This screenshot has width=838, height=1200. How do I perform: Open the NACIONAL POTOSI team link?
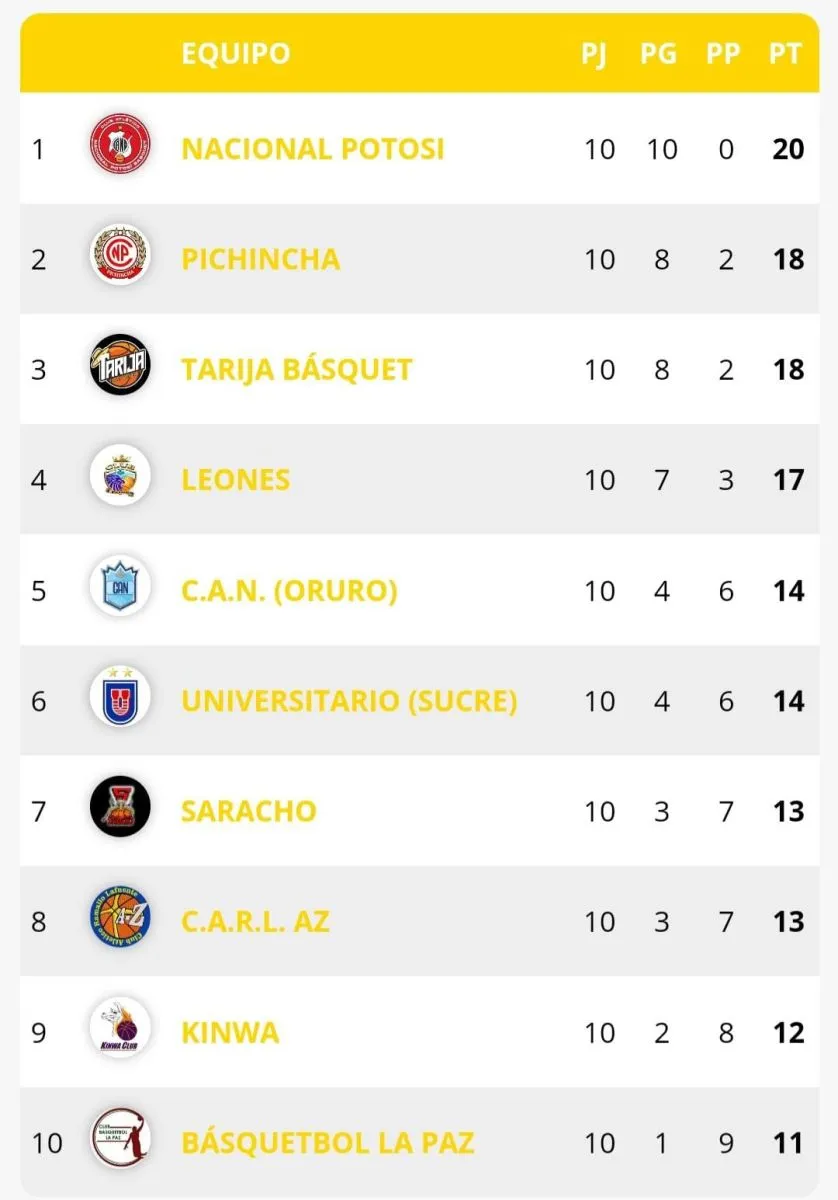coord(312,149)
